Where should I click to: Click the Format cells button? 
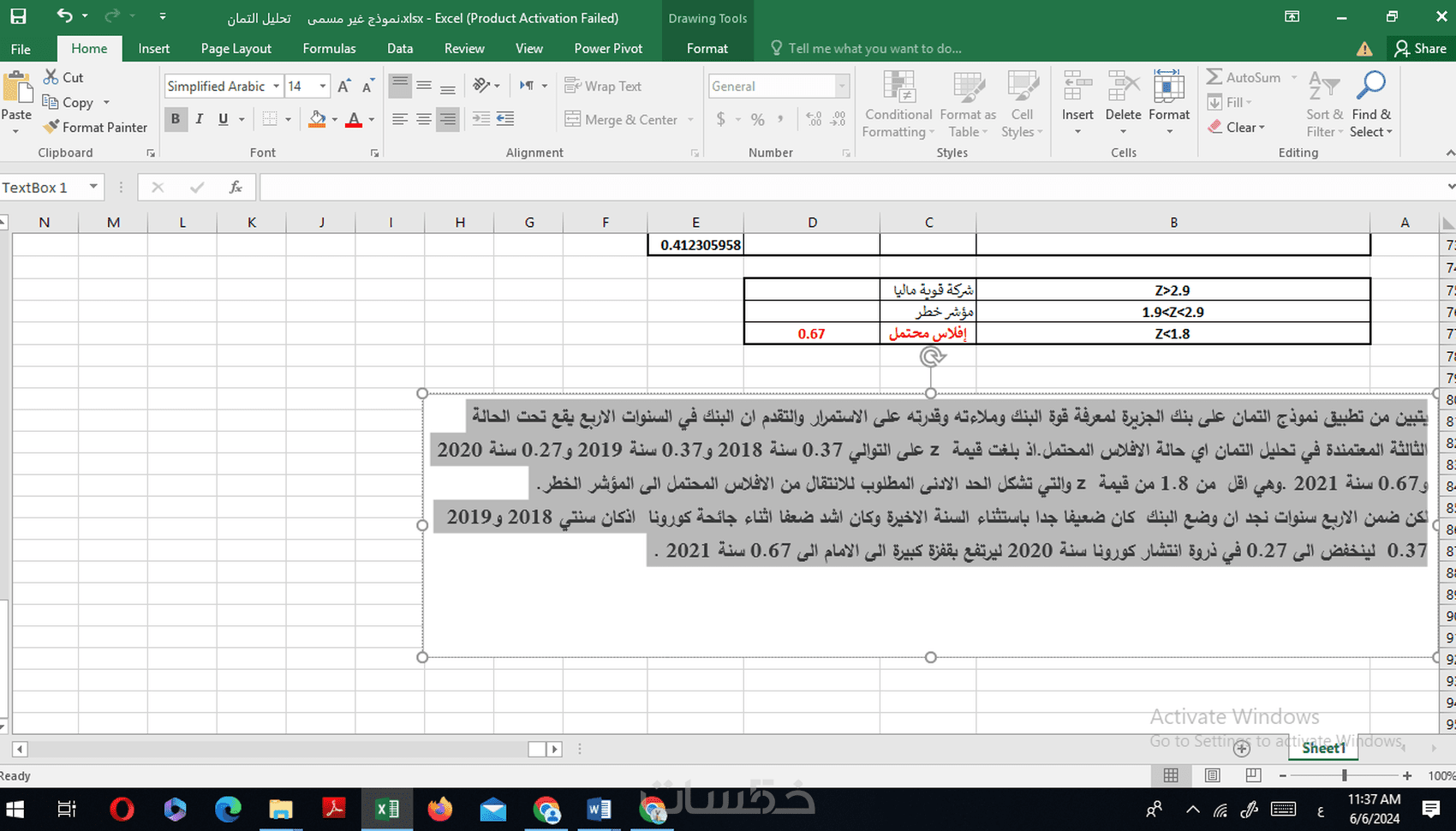1169,103
